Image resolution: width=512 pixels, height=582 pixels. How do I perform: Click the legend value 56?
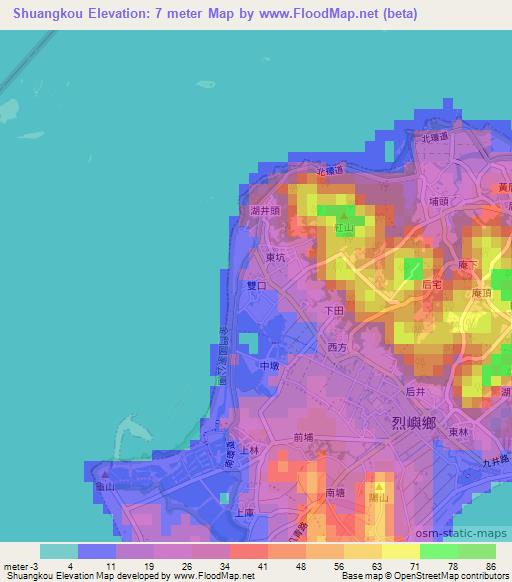point(339,567)
